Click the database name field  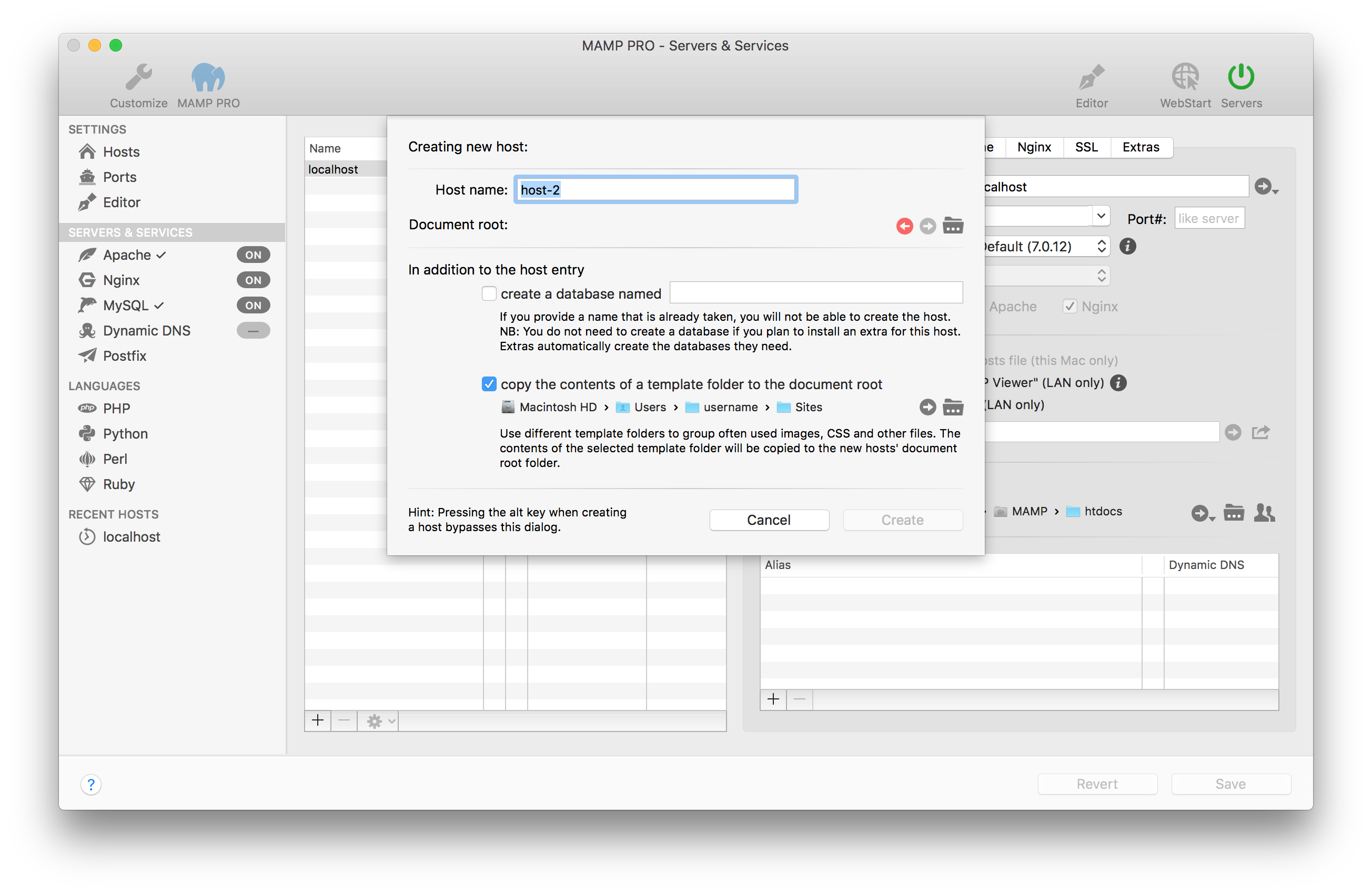coord(816,293)
